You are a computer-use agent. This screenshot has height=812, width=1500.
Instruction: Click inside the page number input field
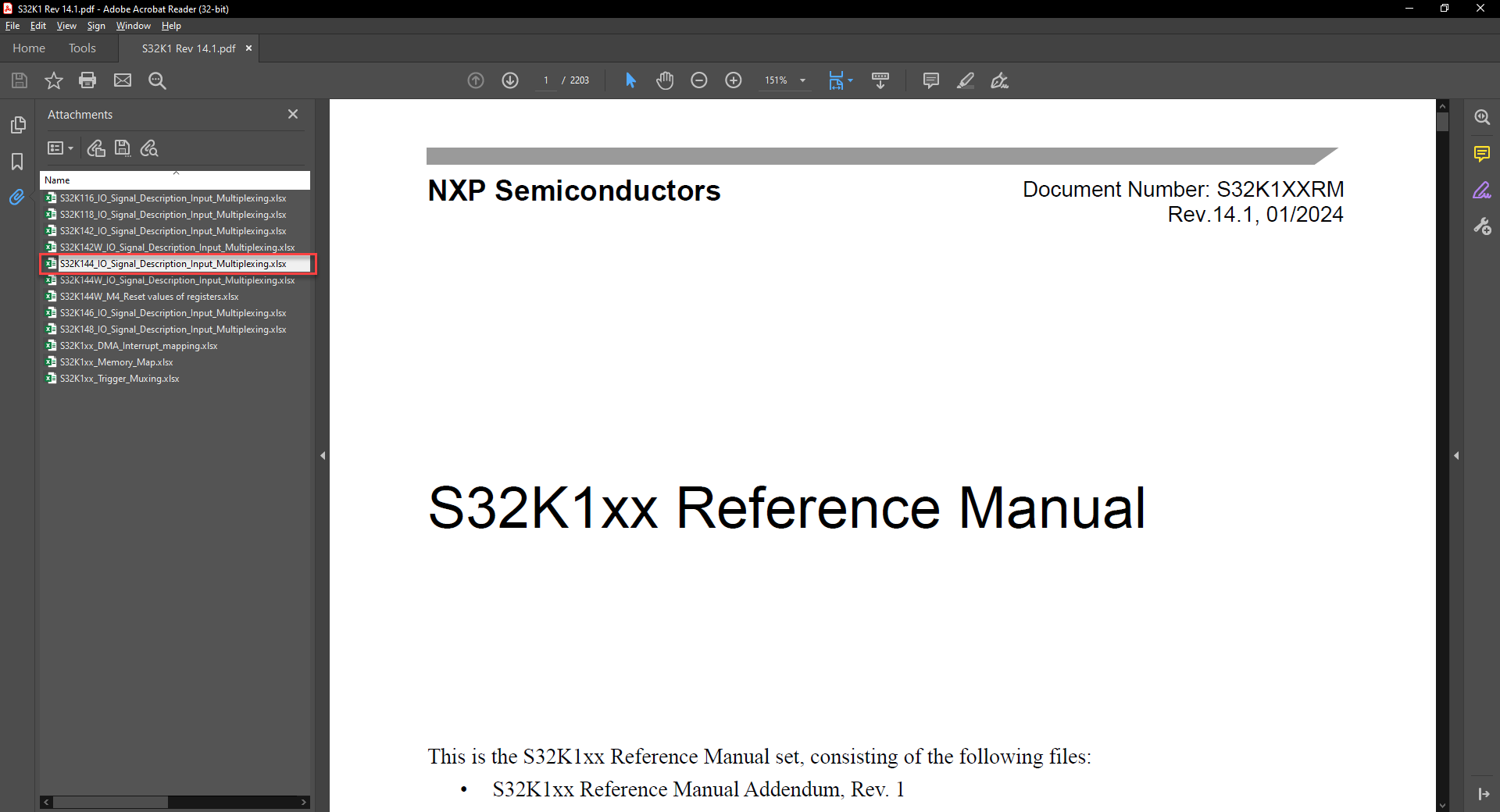coord(546,80)
